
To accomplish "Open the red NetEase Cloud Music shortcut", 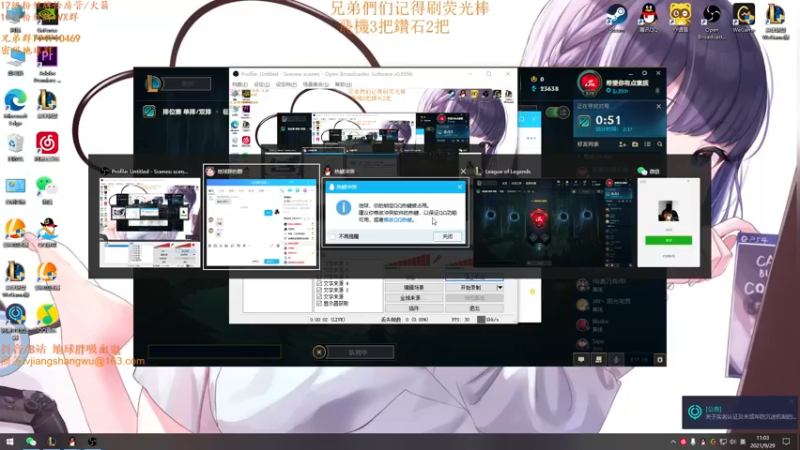I will click(47, 147).
